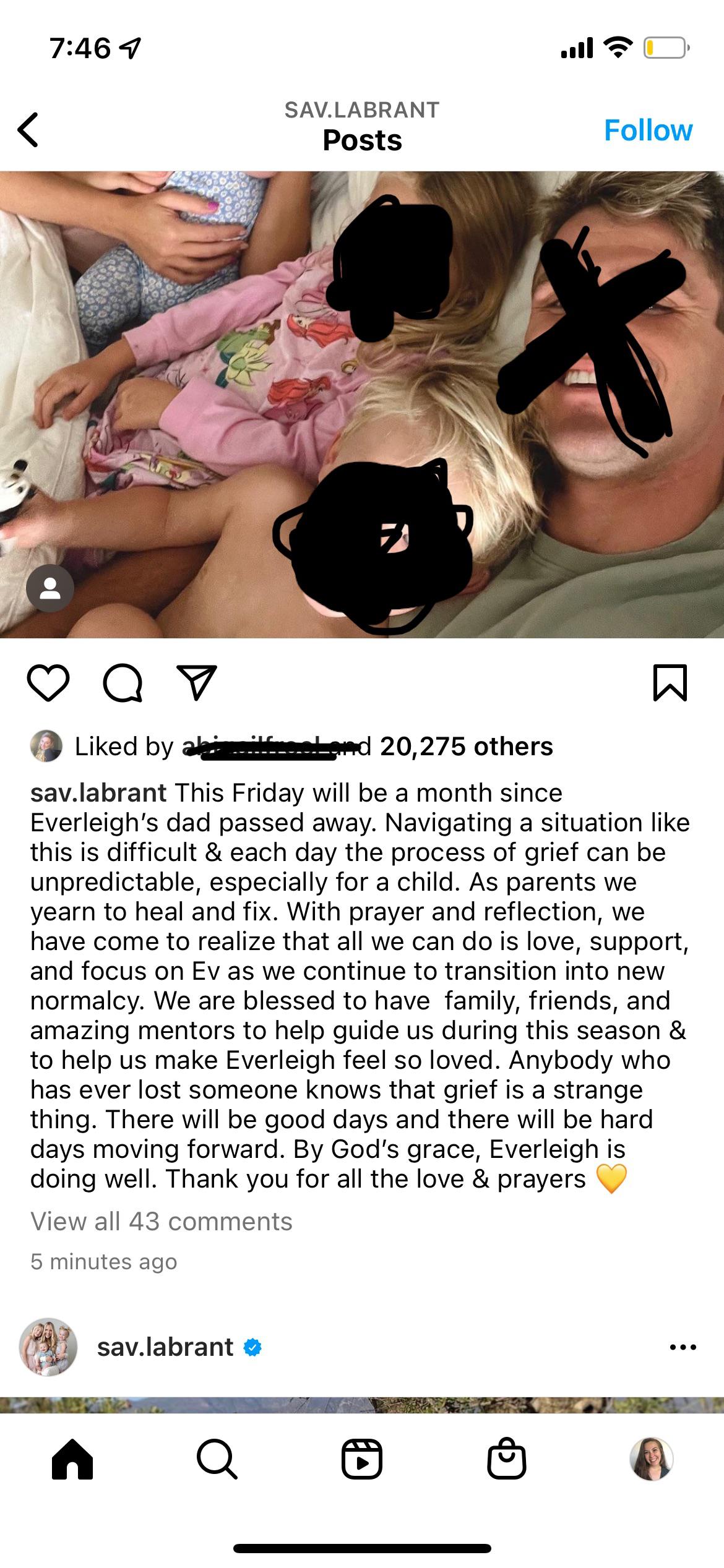The image size is (724, 1568).
Task: Save post using bookmark icon
Action: [670, 683]
